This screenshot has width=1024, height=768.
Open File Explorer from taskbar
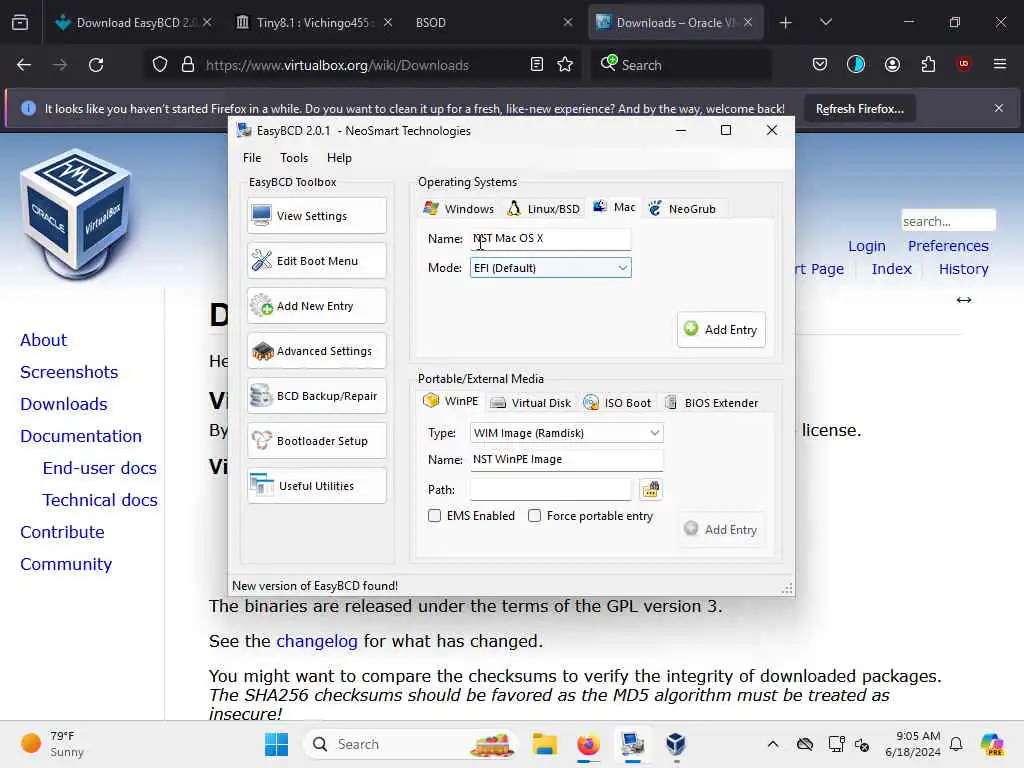pyautogui.click(x=544, y=744)
